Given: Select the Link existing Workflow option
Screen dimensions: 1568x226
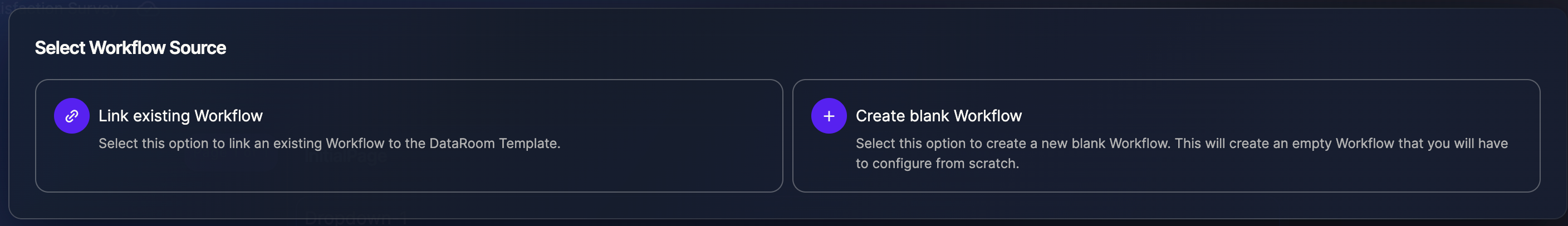Looking at the screenshot, I should click(x=409, y=135).
